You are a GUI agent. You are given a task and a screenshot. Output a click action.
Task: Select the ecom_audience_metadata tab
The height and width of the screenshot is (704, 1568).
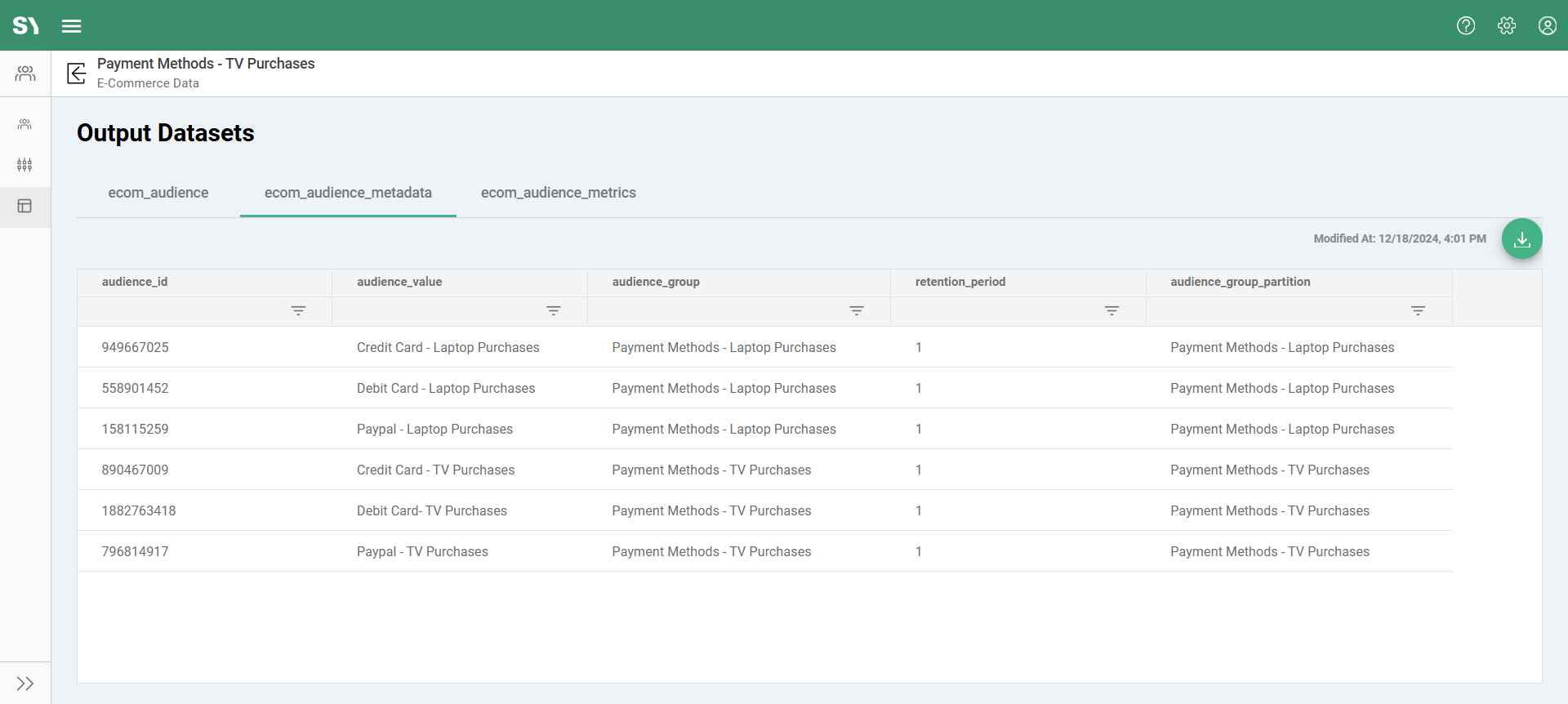point(348,193)
